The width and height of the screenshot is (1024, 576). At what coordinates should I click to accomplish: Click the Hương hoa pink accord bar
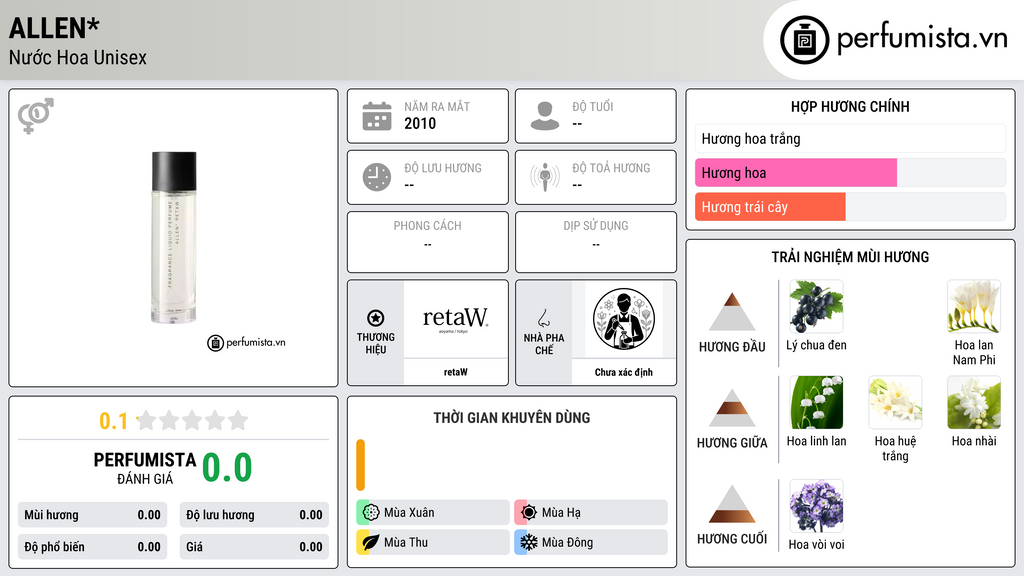(795, 173)
